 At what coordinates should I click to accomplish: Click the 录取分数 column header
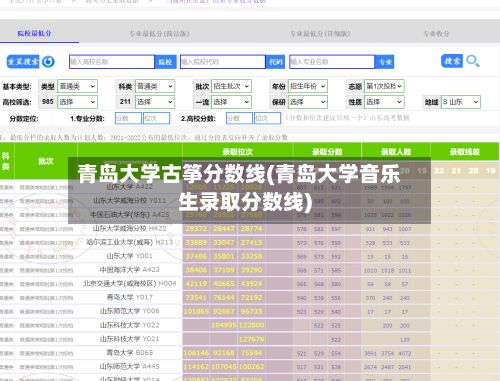click(x=327, y=152)
